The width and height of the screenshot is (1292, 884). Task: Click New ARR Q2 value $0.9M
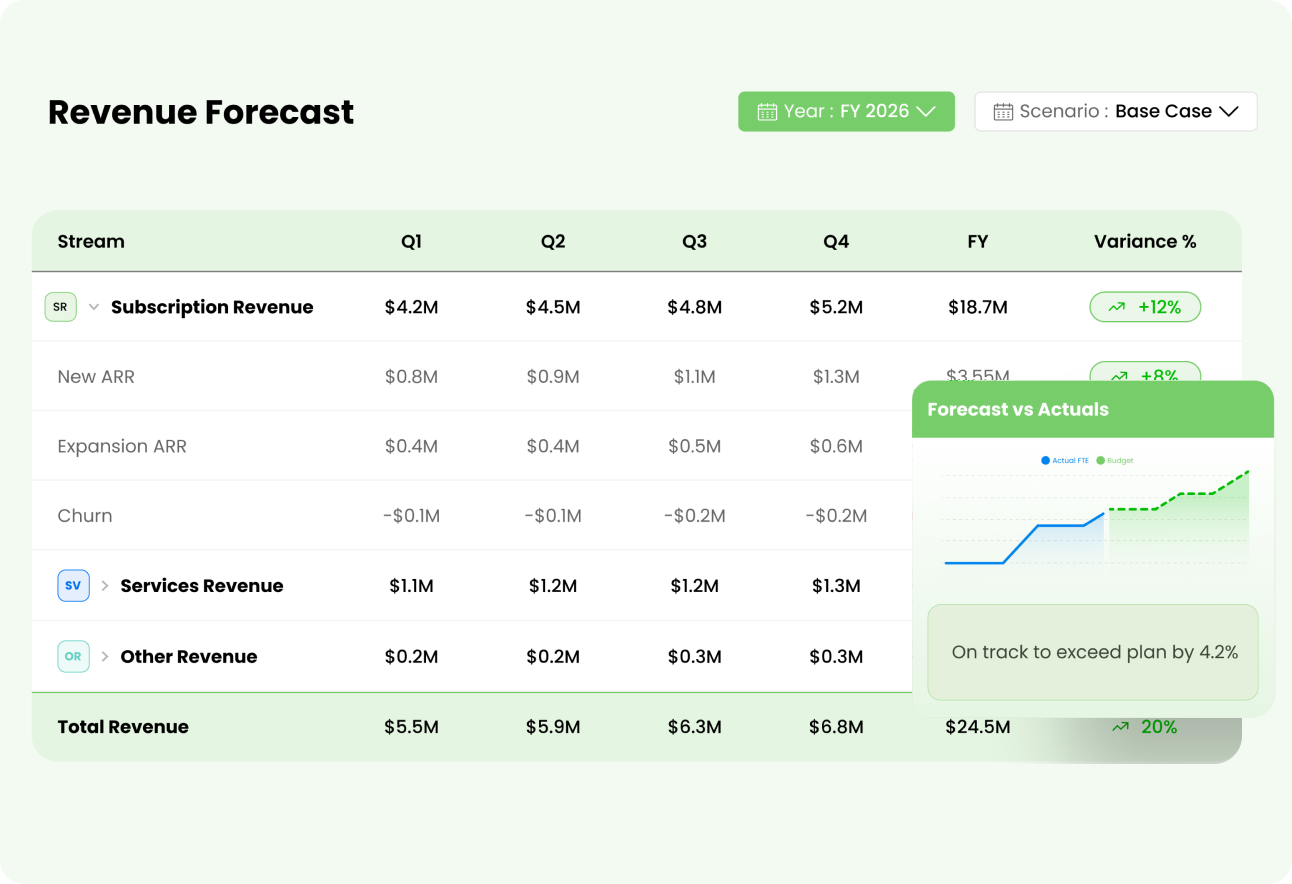click(553, 377)
